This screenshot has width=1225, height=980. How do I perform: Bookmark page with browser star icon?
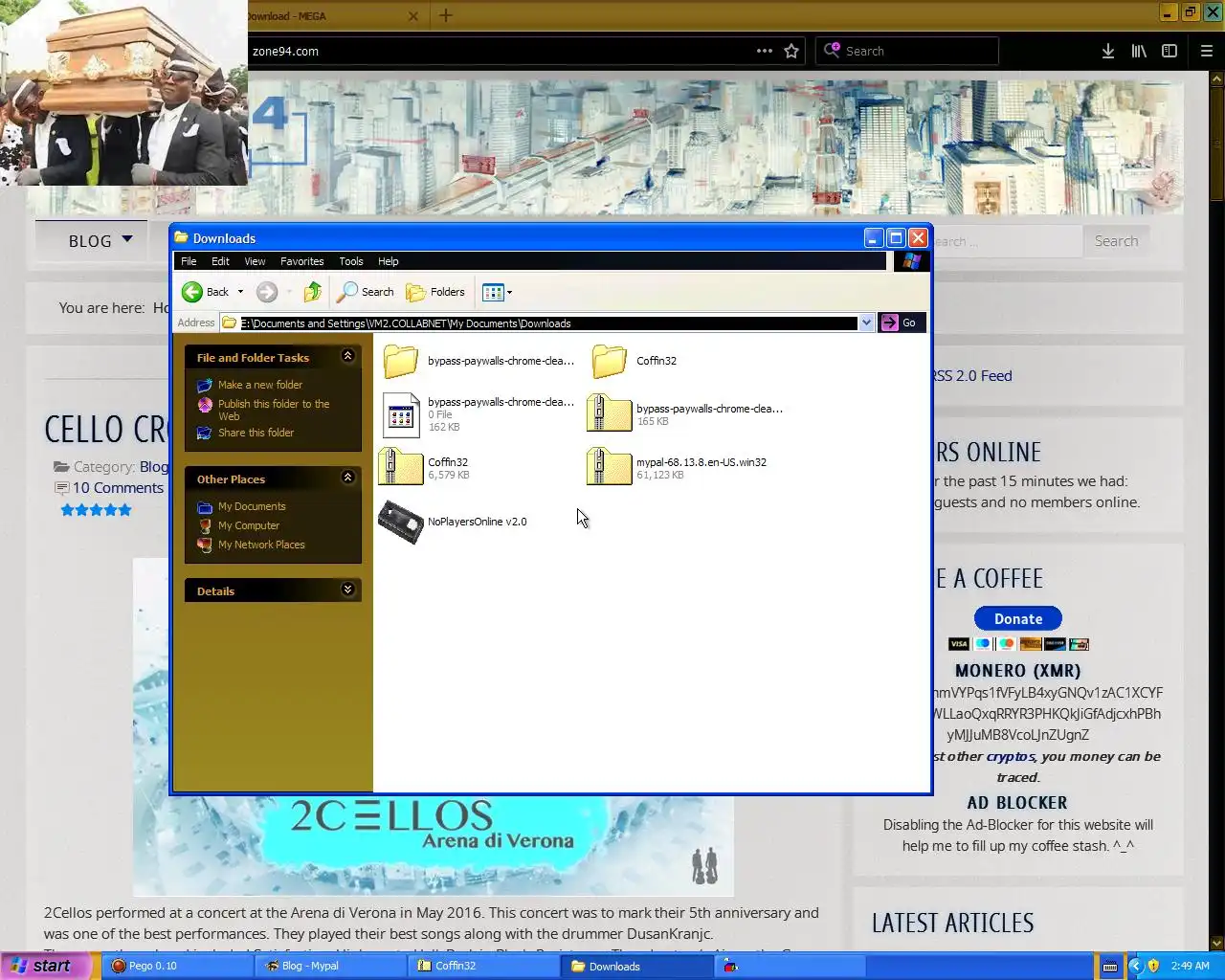(x=791, y=51)
